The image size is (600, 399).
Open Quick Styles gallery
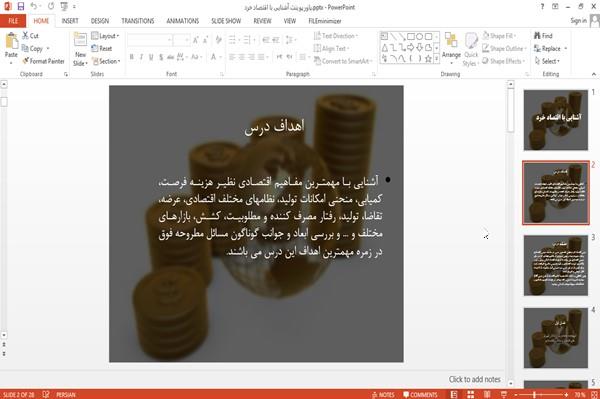click(471, 50)
